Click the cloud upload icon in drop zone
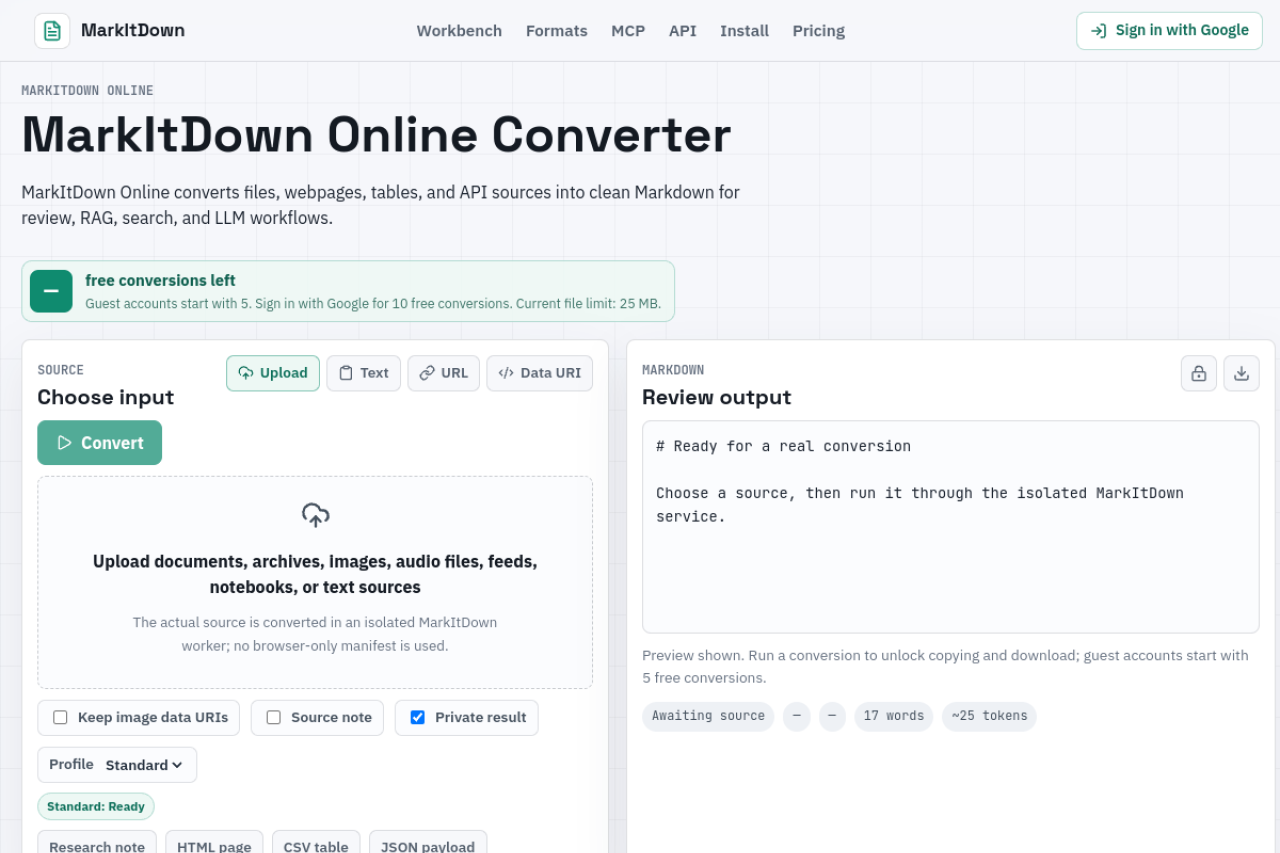 pos(315,515)
